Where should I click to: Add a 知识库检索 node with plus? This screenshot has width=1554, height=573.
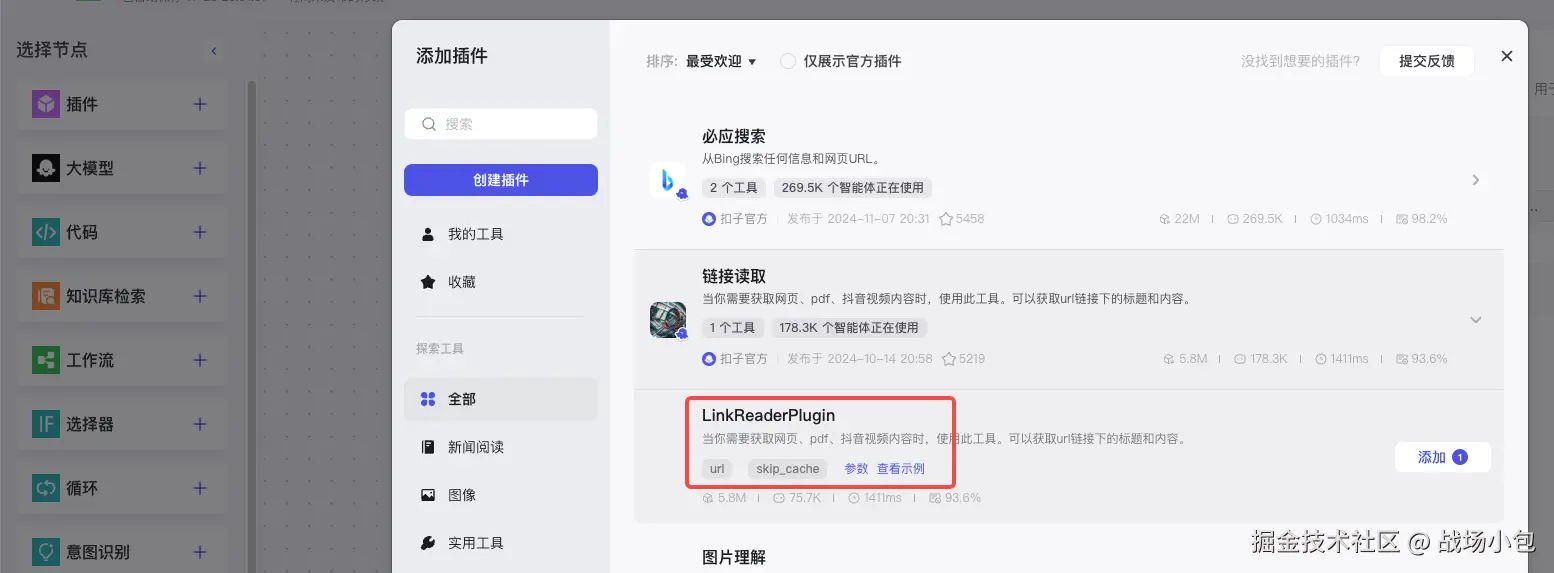200,296
